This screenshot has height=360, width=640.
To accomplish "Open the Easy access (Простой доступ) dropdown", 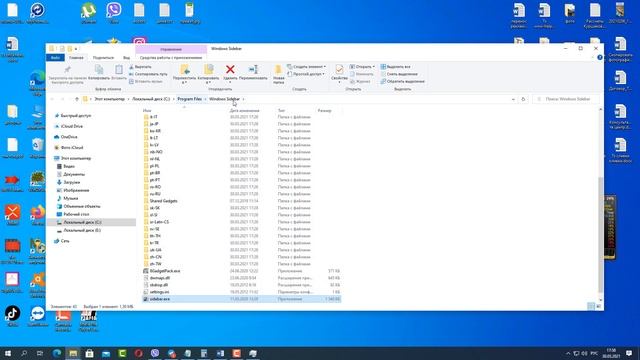I will 306,74.
